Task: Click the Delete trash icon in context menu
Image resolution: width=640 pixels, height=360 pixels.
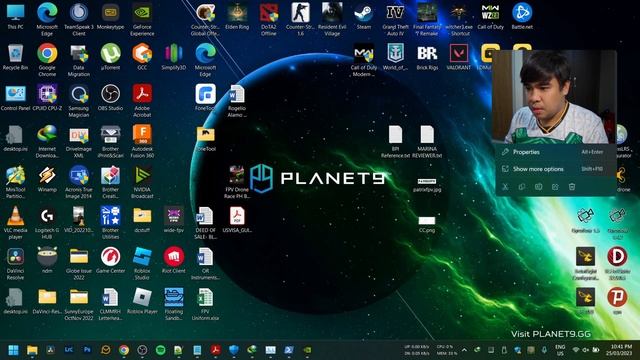Action: (572, 187)
